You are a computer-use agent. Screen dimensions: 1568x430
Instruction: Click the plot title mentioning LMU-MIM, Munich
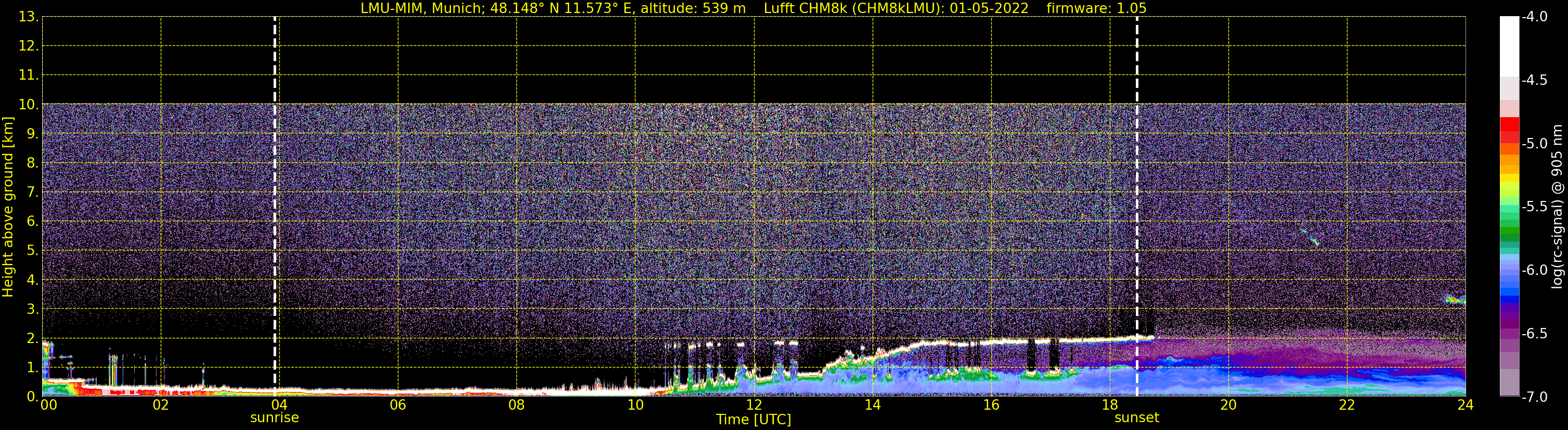(x=754, y=8)
